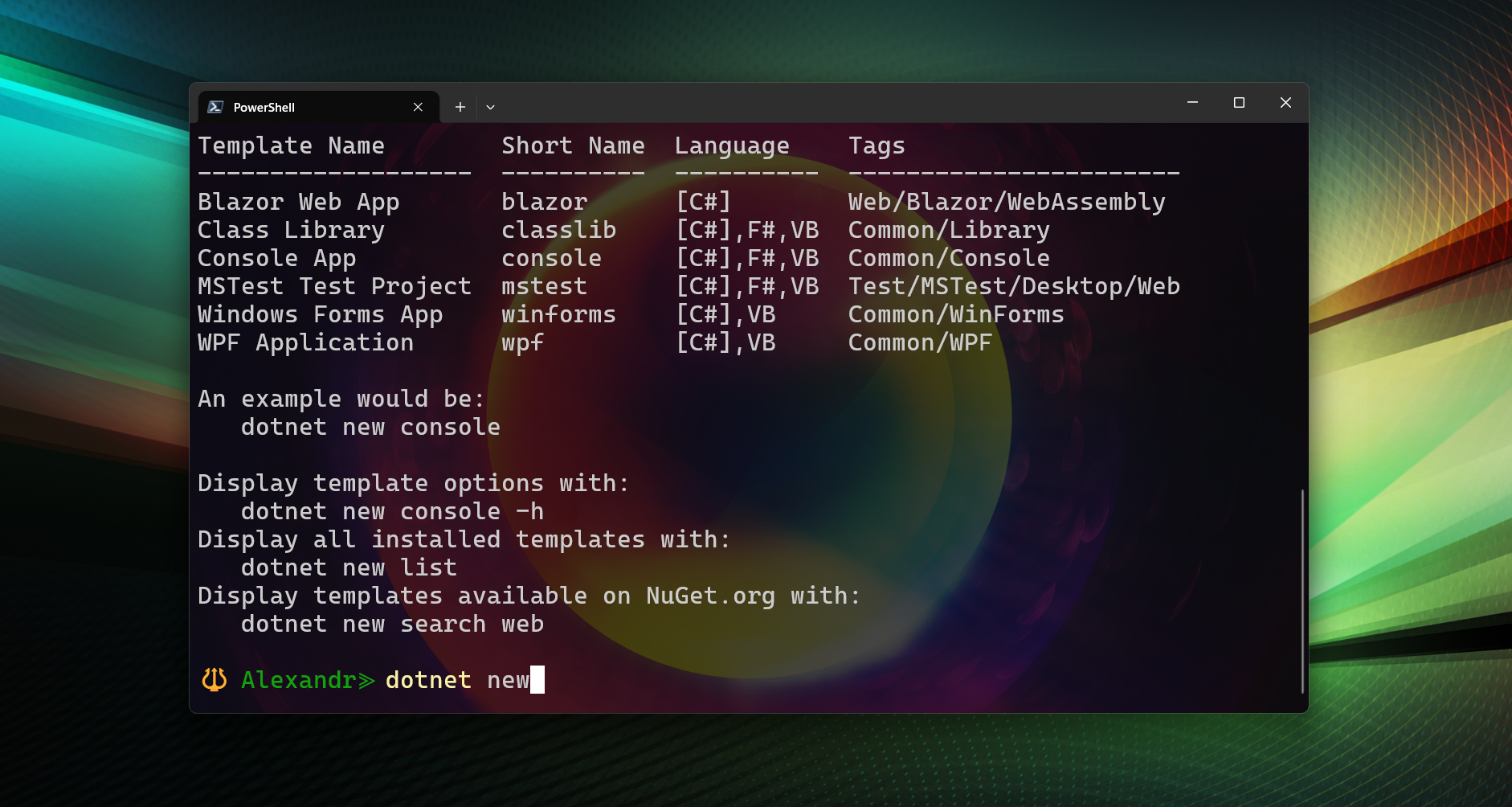Click the 'Web/Blazor/WebAssembly' tags entry
Viewport: 1512px width, 807px height.
1007,202
